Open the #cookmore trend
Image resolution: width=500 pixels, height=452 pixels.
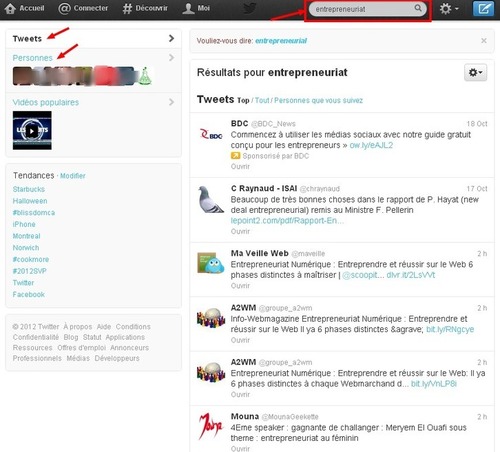tap(31, 259)
